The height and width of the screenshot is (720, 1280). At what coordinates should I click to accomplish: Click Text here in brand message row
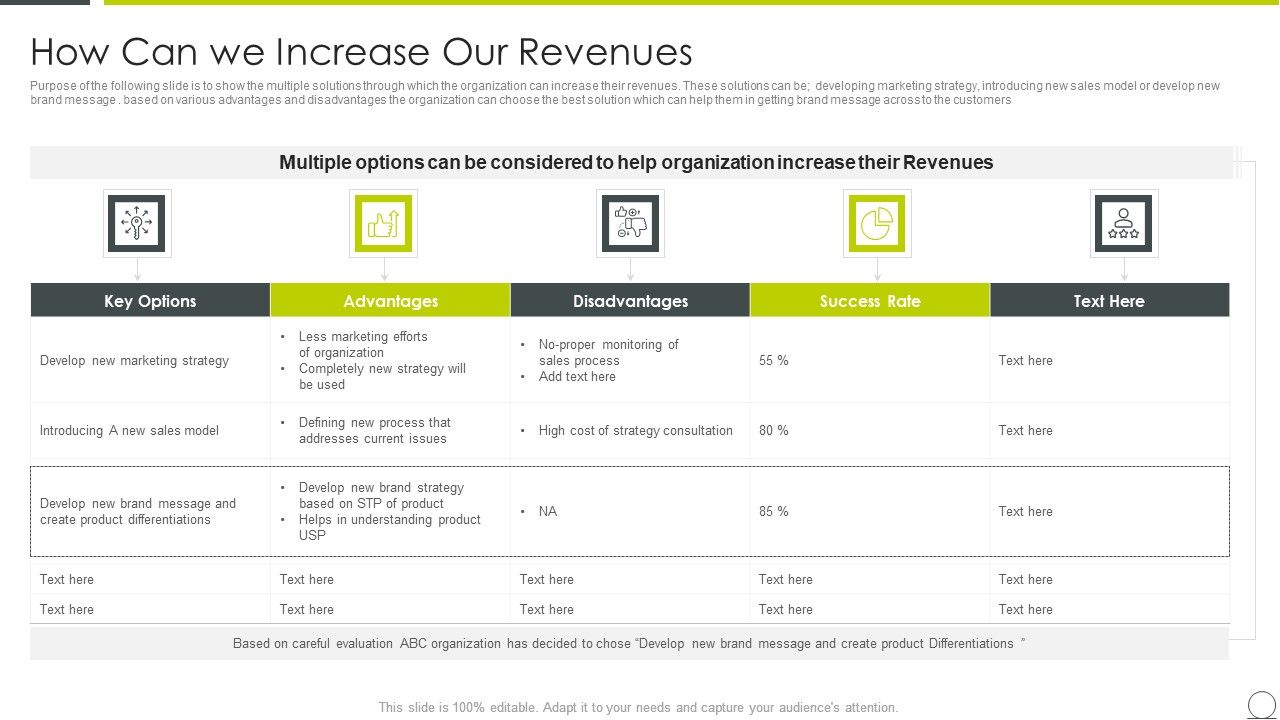(1025, 512)
